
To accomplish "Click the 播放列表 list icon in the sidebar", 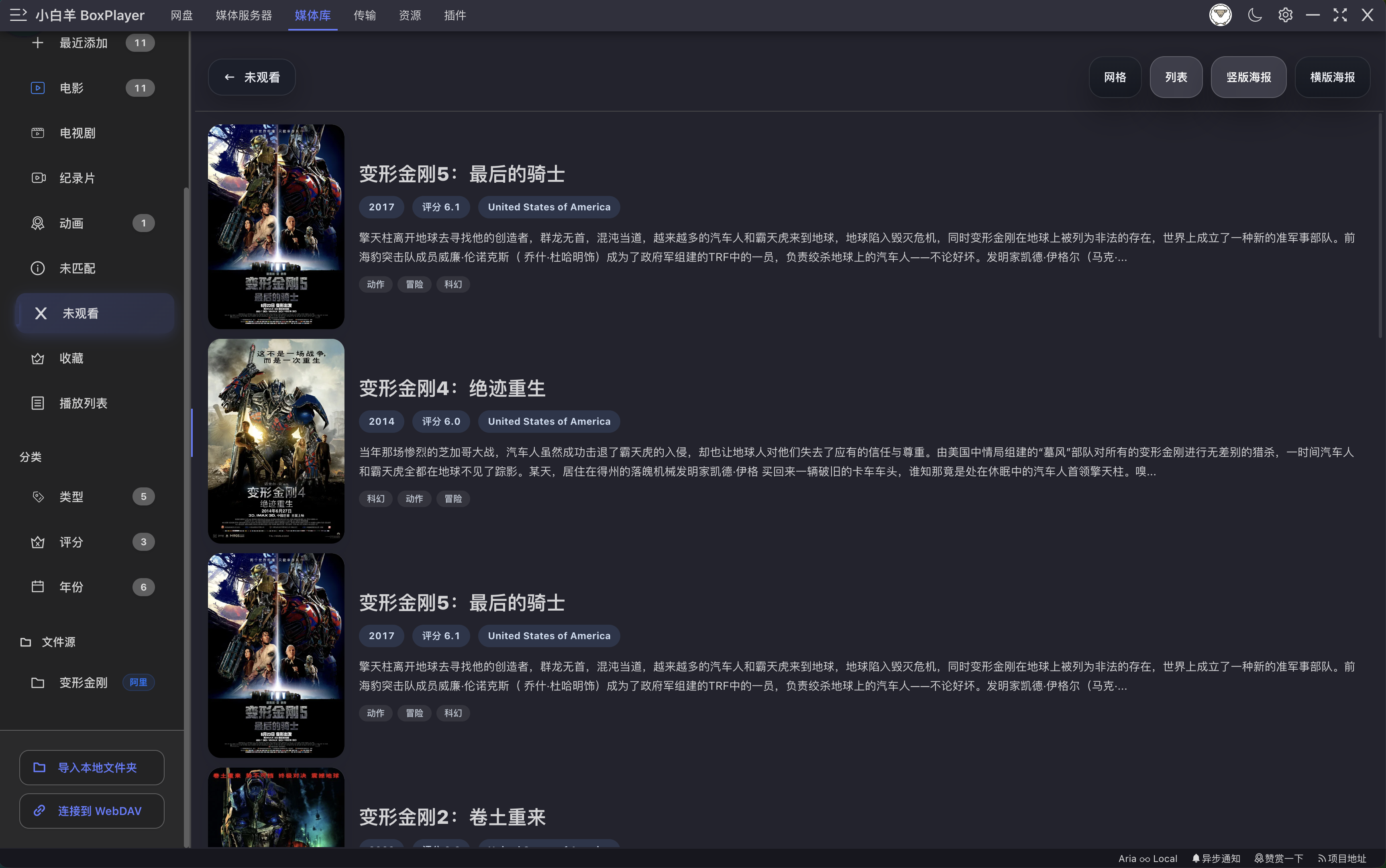I will pos(37,403).
